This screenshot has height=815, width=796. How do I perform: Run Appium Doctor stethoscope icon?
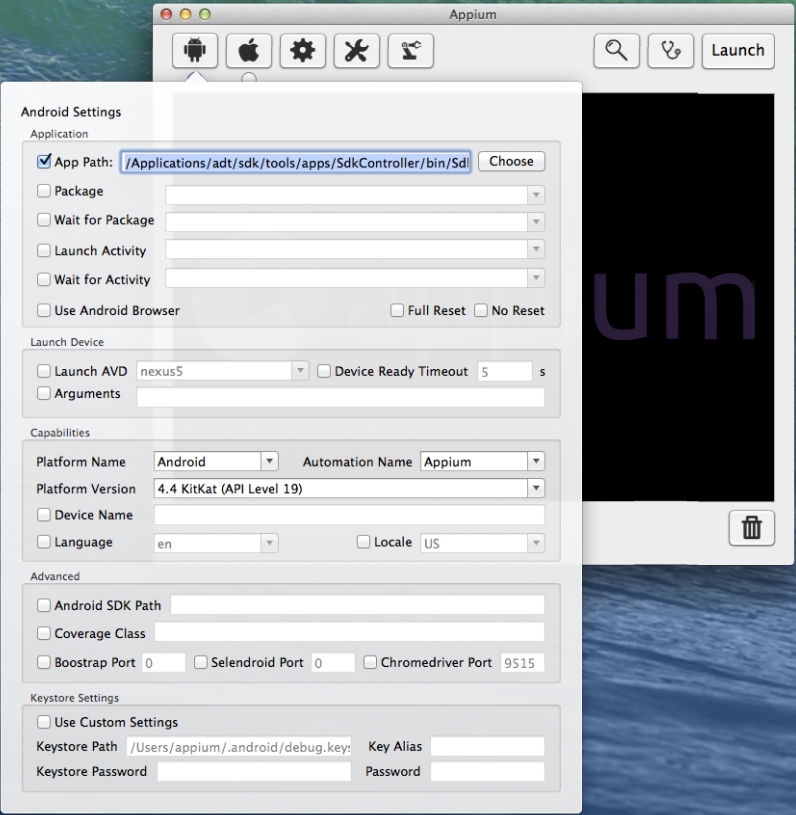pos(671,51)
